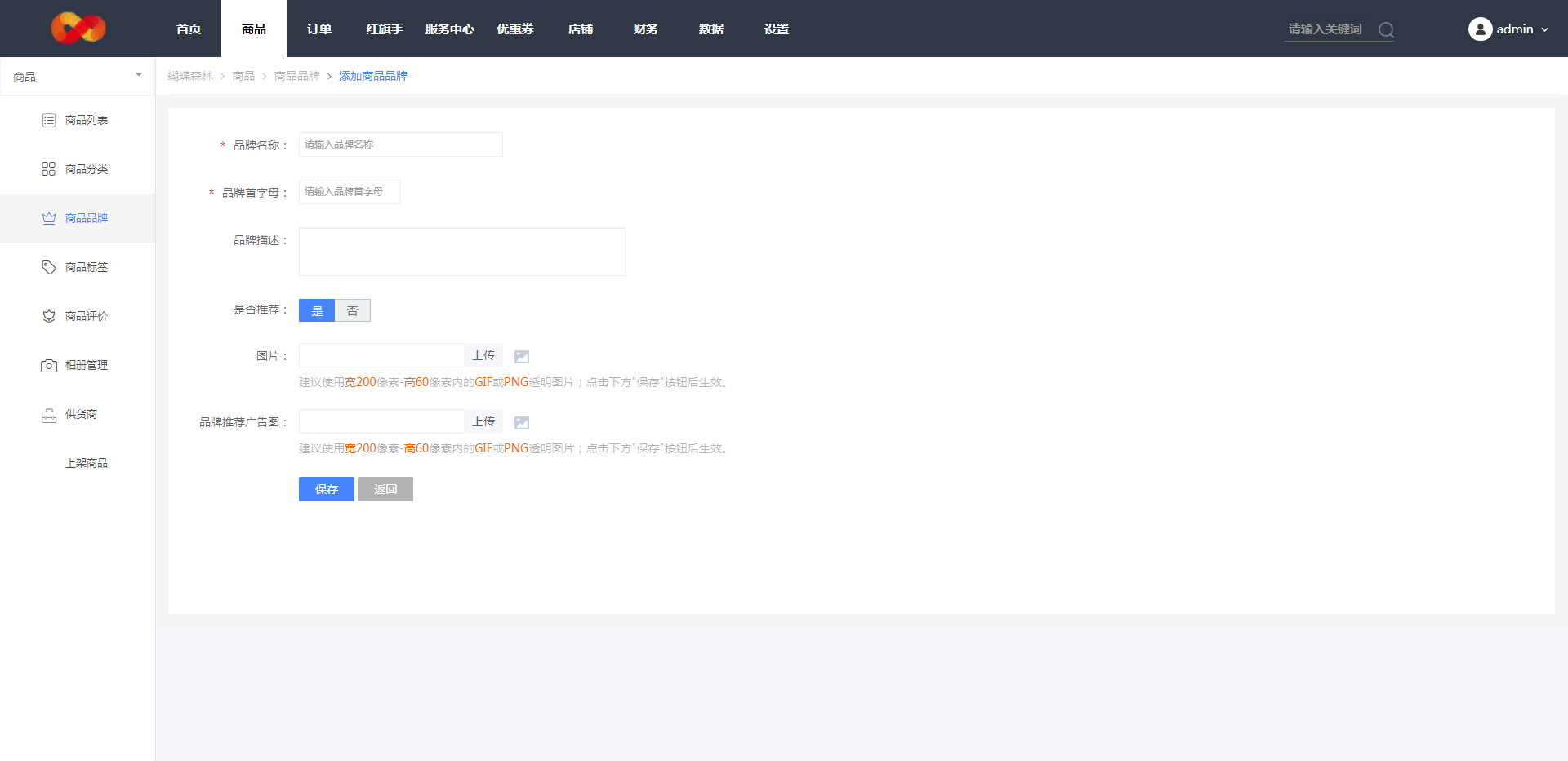Click the 商品分类 grid icon

(x=49, y=169)
